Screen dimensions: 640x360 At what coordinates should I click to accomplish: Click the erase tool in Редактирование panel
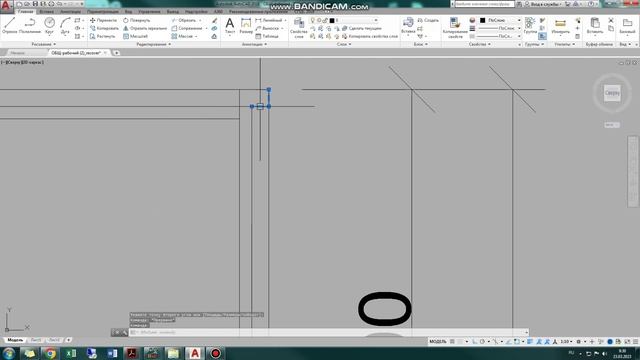(x=215, y=20)
